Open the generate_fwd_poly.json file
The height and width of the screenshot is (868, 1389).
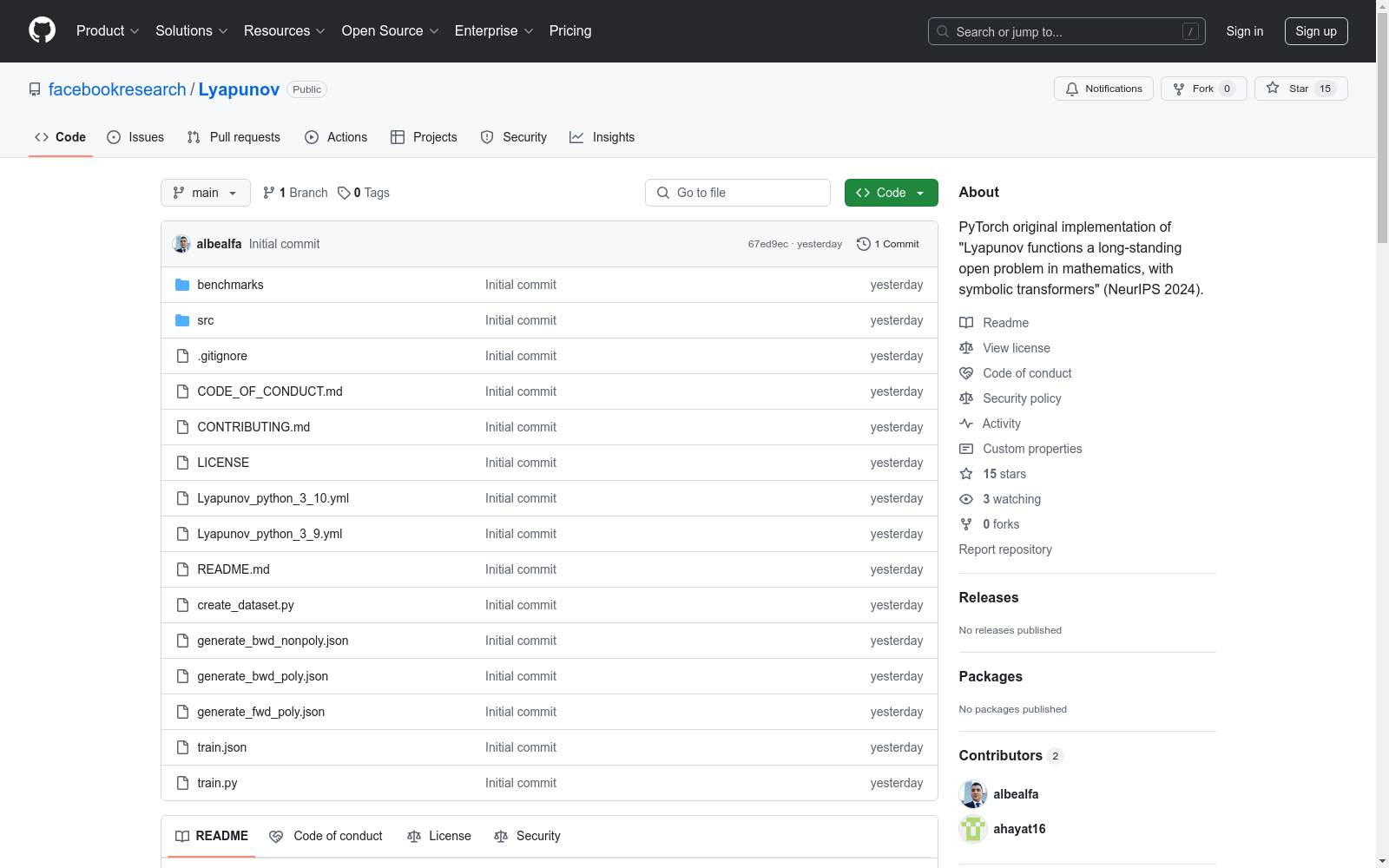[261, 712]
